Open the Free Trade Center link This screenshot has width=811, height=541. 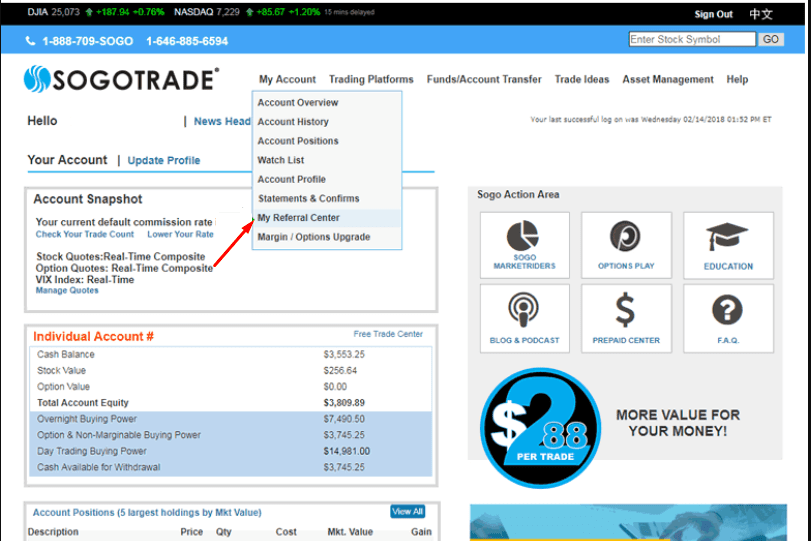pos(388,334)
